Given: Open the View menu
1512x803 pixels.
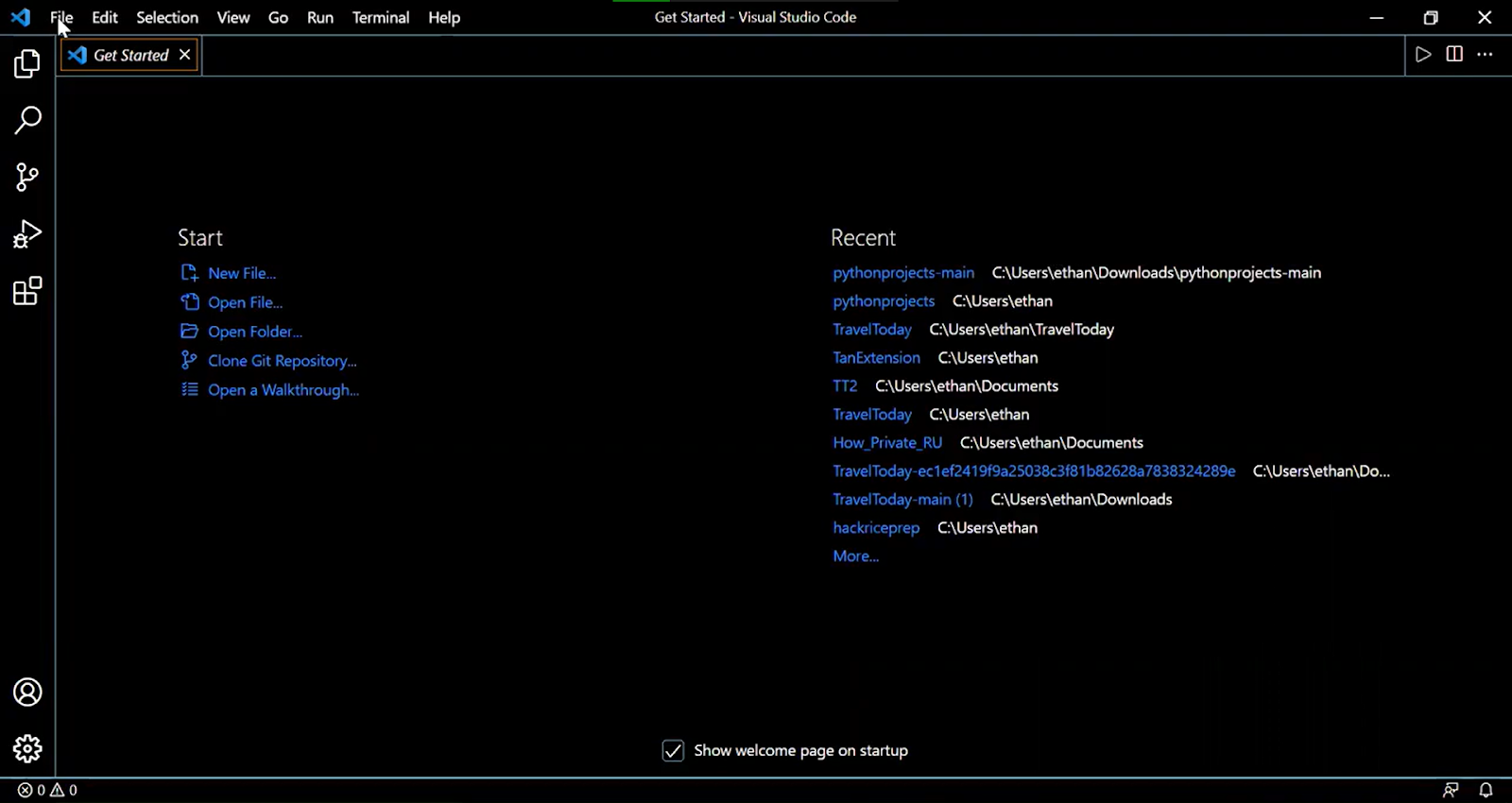Looking at the screenshot, I should (x=233, y=17).
